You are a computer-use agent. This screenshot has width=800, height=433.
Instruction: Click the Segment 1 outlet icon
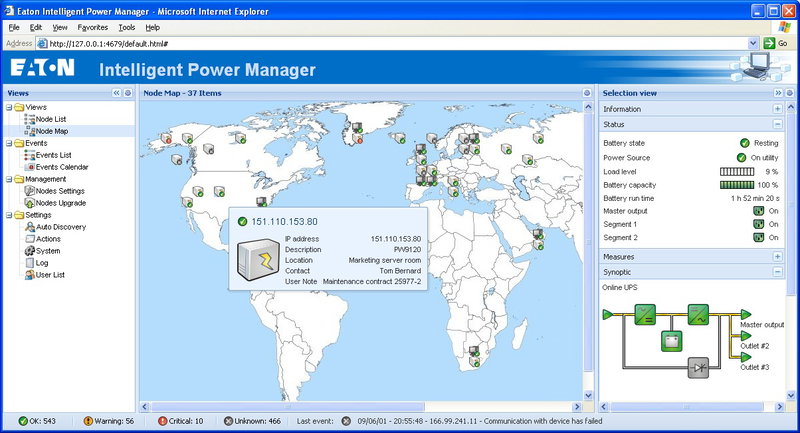(x=758, y=224)
